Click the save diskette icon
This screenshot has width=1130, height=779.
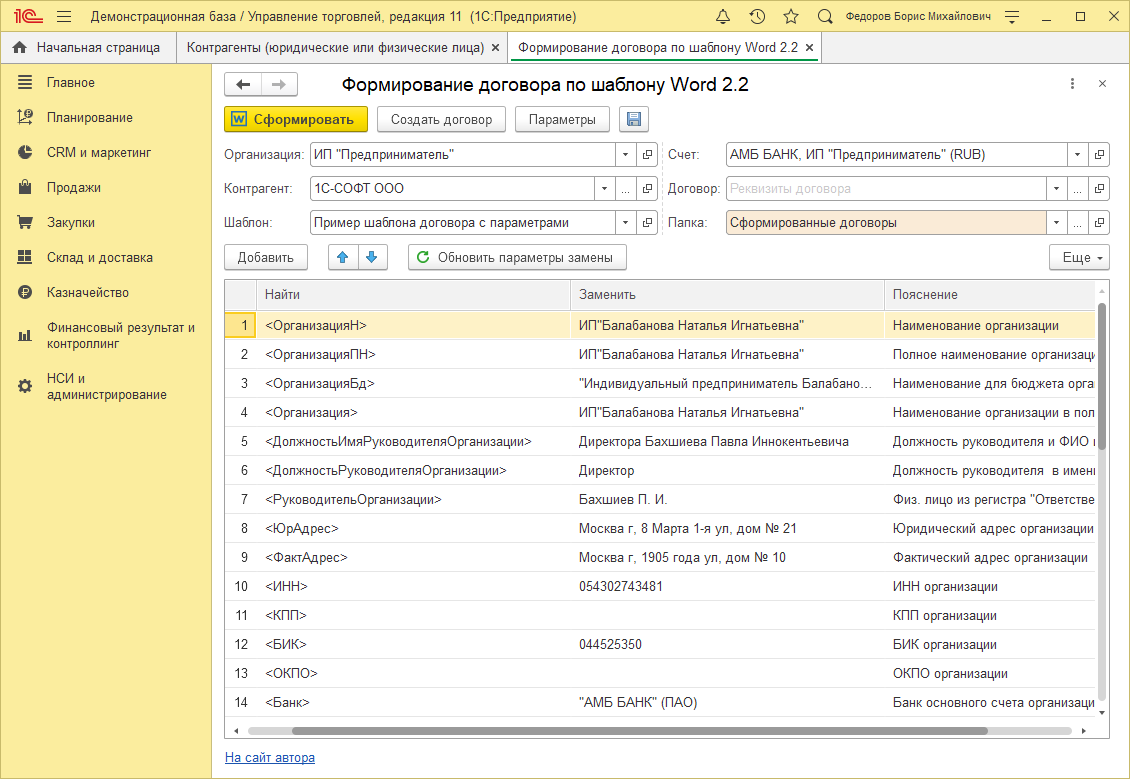tap(633, 120)
